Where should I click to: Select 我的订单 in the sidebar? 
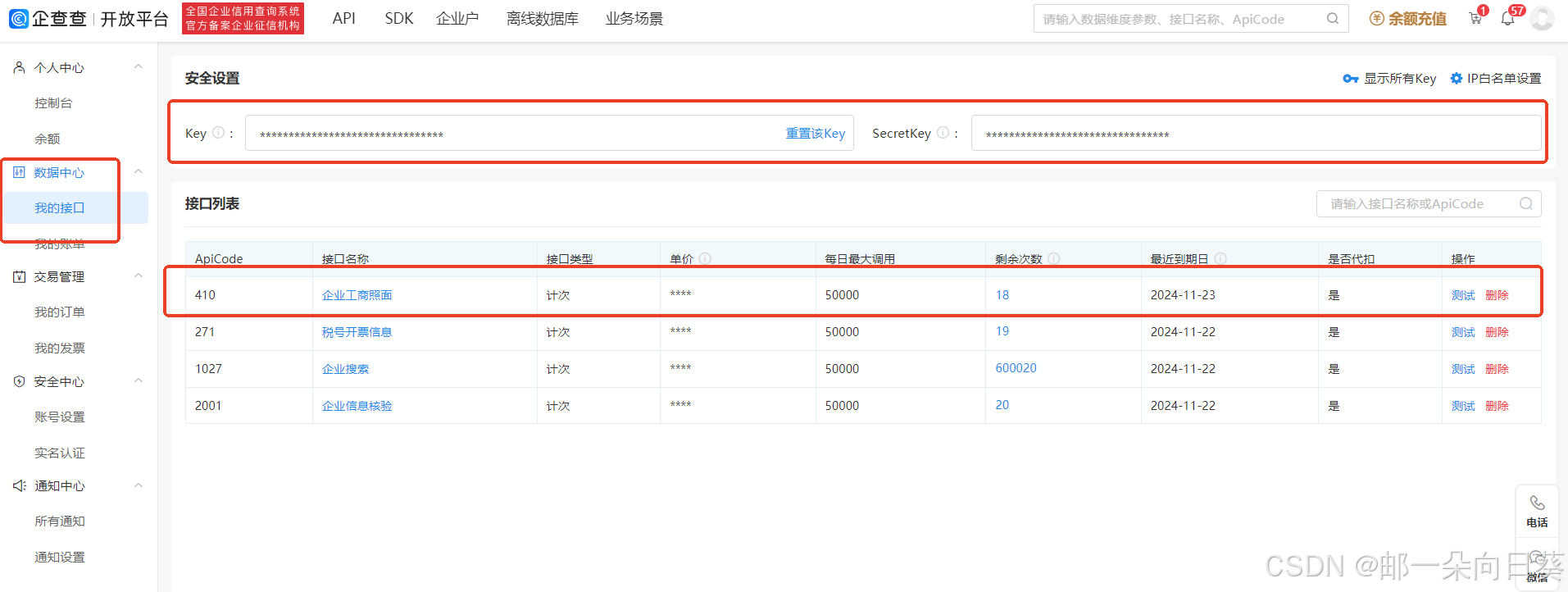point(60,312)
